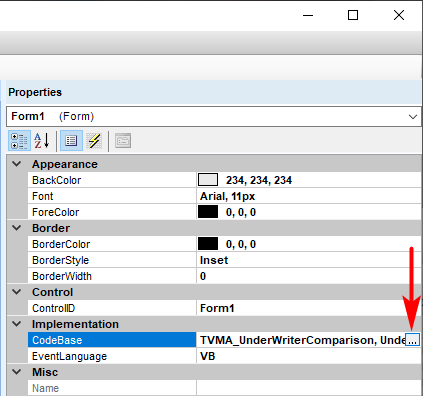Select the BorderStyle property name
The width and height of the screenshot is (423, 396).
pyautogui.click(x=60, y=260)
